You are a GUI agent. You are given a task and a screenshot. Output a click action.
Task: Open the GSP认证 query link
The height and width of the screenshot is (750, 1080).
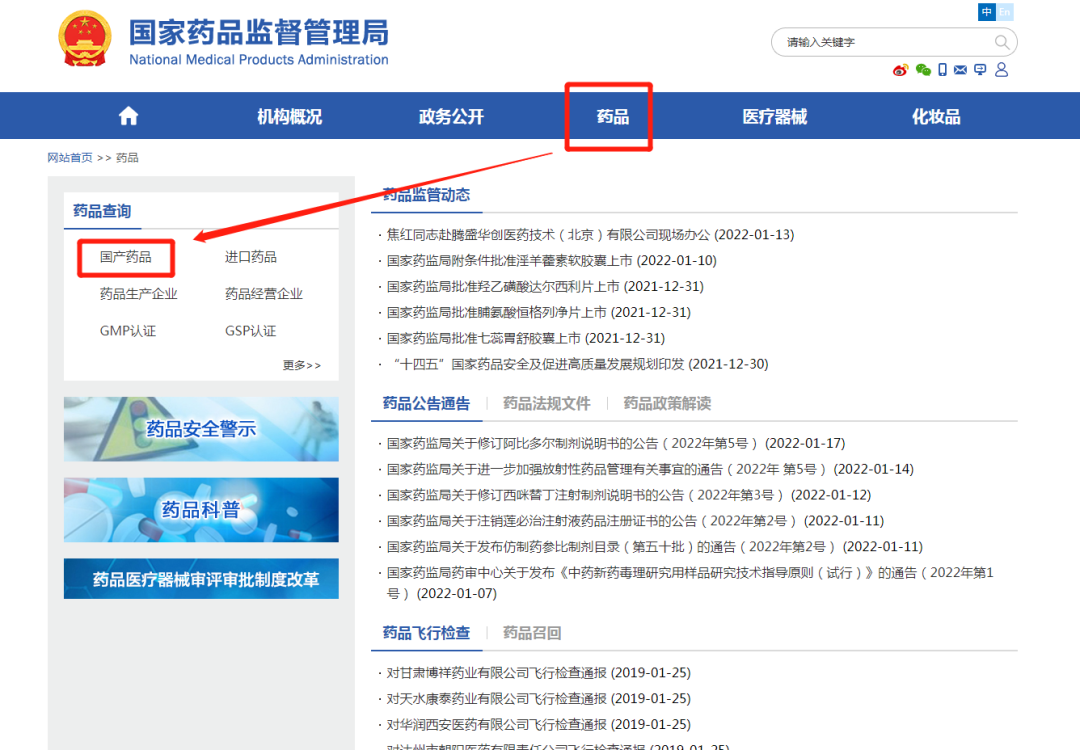(251, 331)
